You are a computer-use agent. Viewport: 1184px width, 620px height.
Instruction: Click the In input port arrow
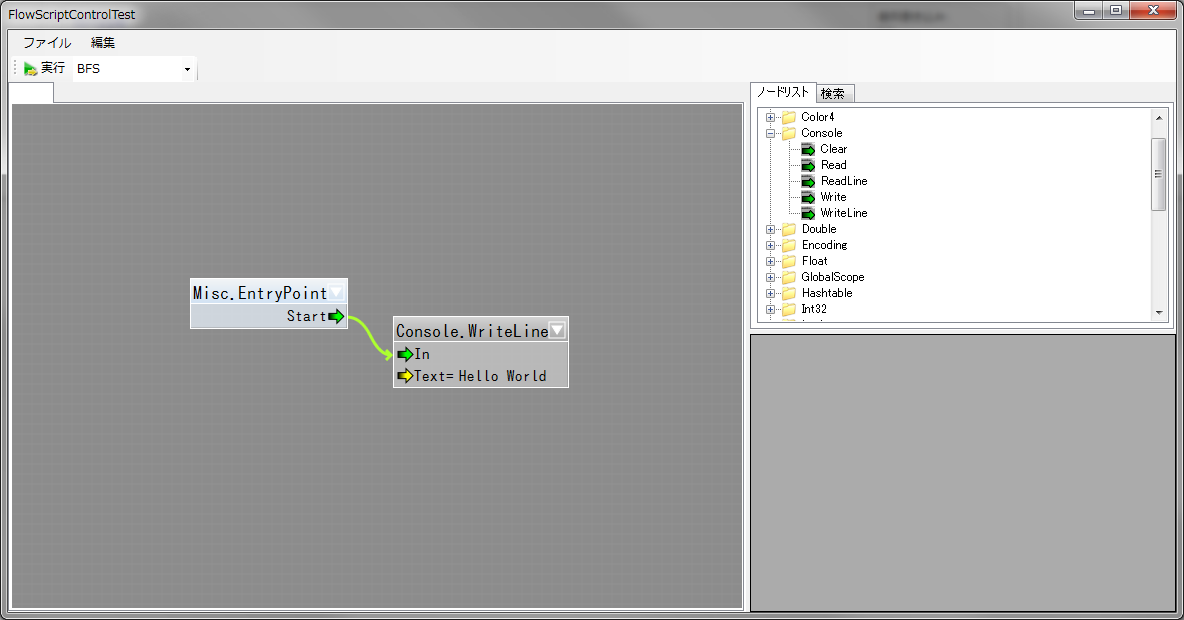click(x=405, y=354)
